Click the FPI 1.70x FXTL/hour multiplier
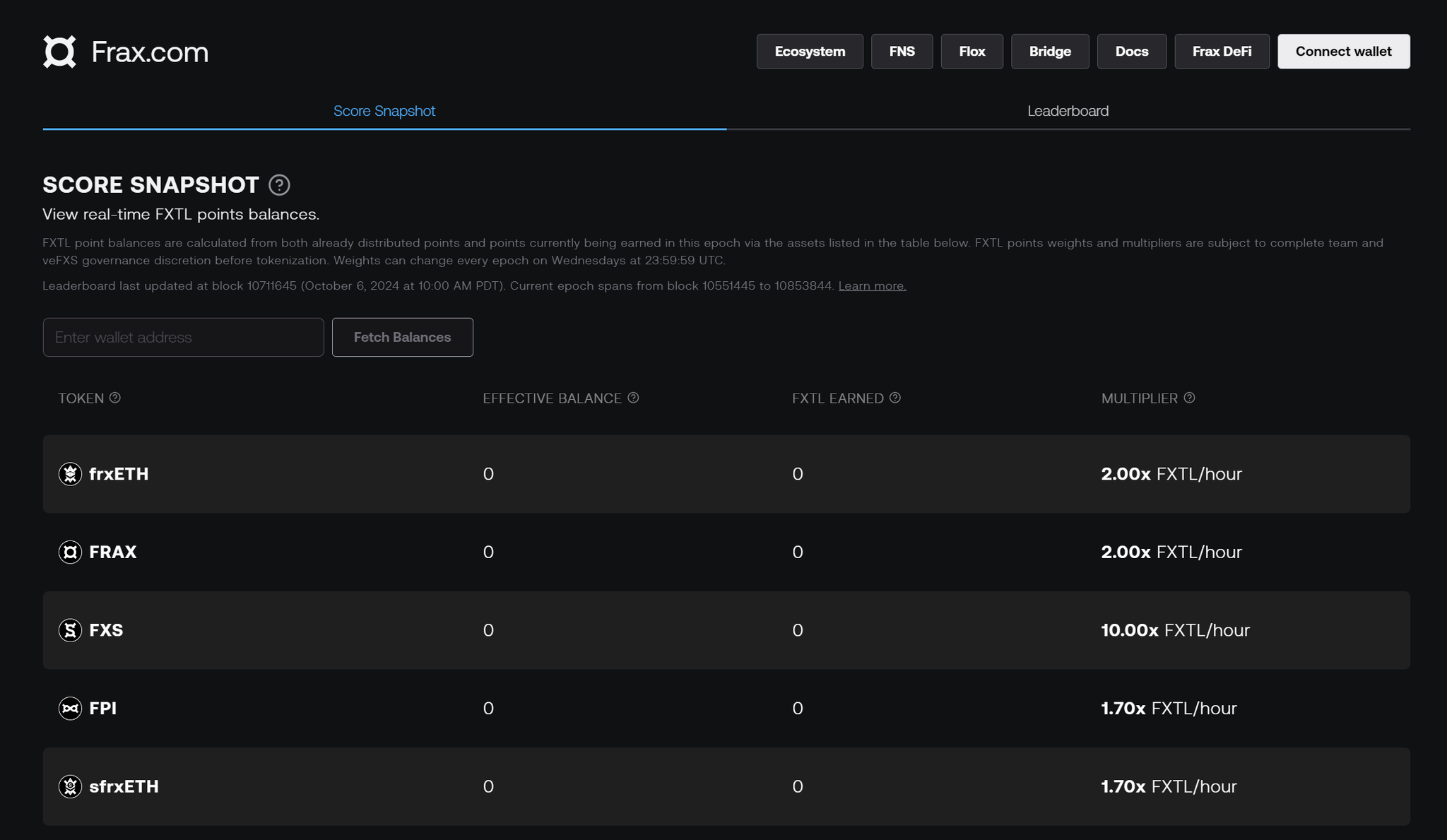This screenshot has width=1447, height=840. [1169, 708]
